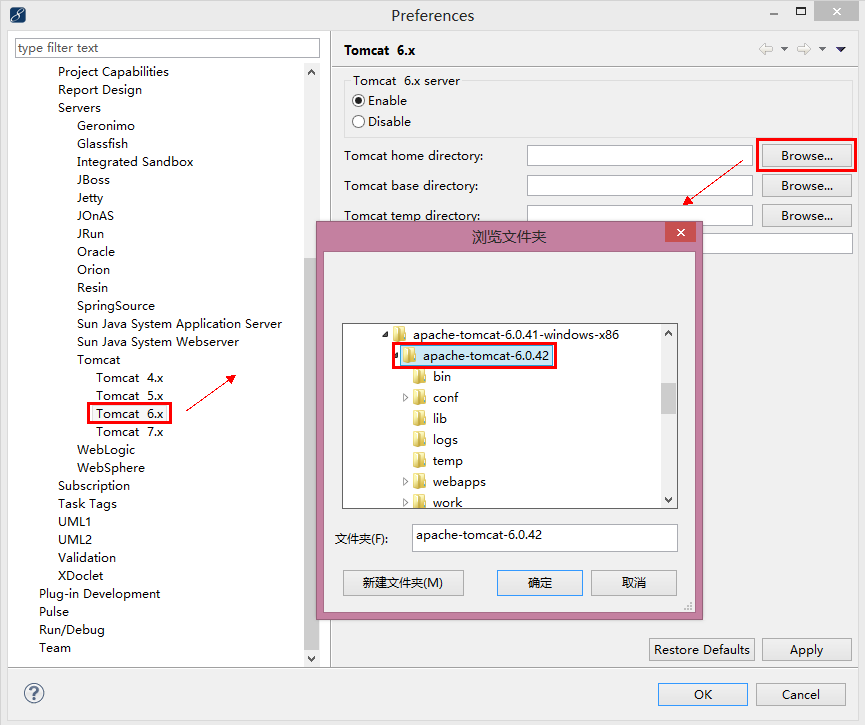Image resolution: width=865 pixels, height=725 pixels.
Task: Click the apache-tomcat-6.0.41-windows-x86 folder icon
Action: [399, 334]
